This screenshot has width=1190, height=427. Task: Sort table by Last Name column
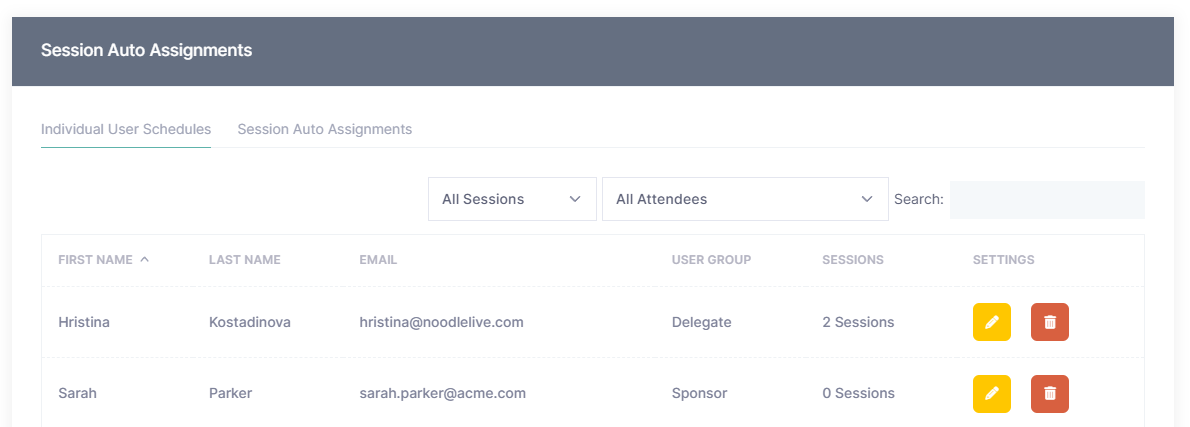[244, 260]
